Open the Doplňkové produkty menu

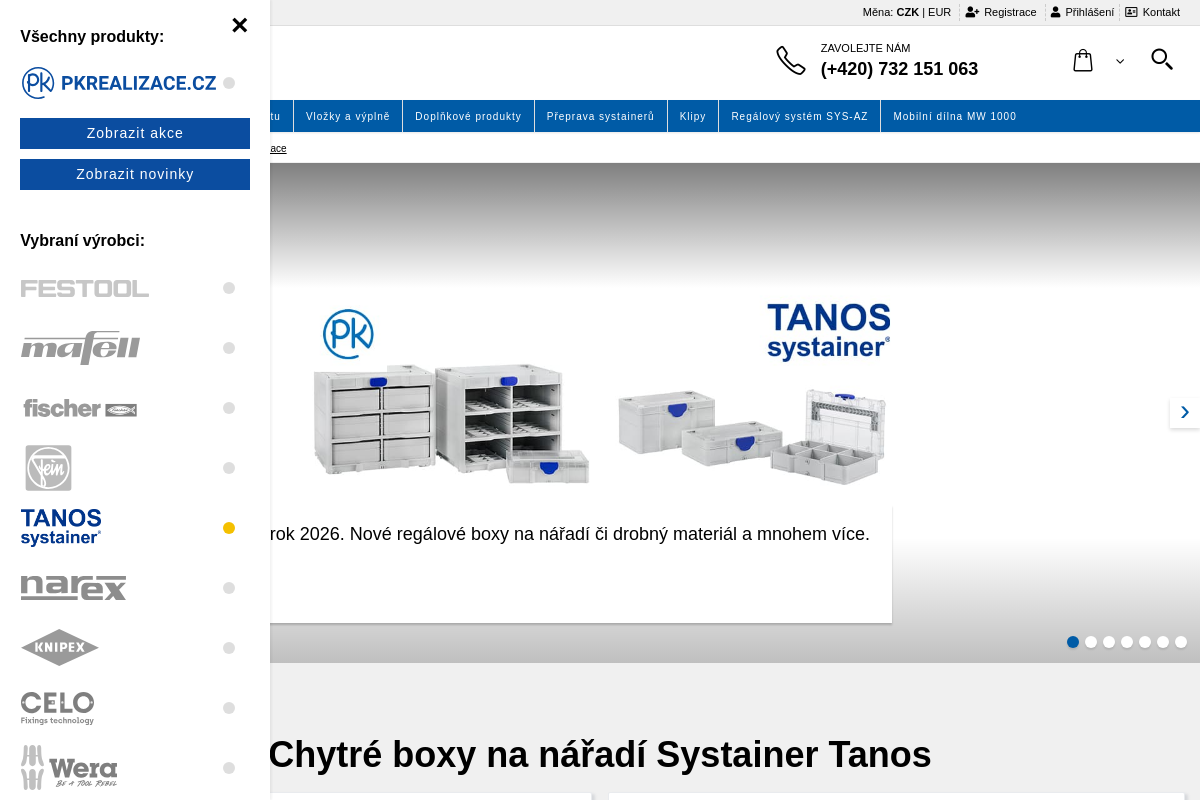pyautogui.click(x=468, y=116)
